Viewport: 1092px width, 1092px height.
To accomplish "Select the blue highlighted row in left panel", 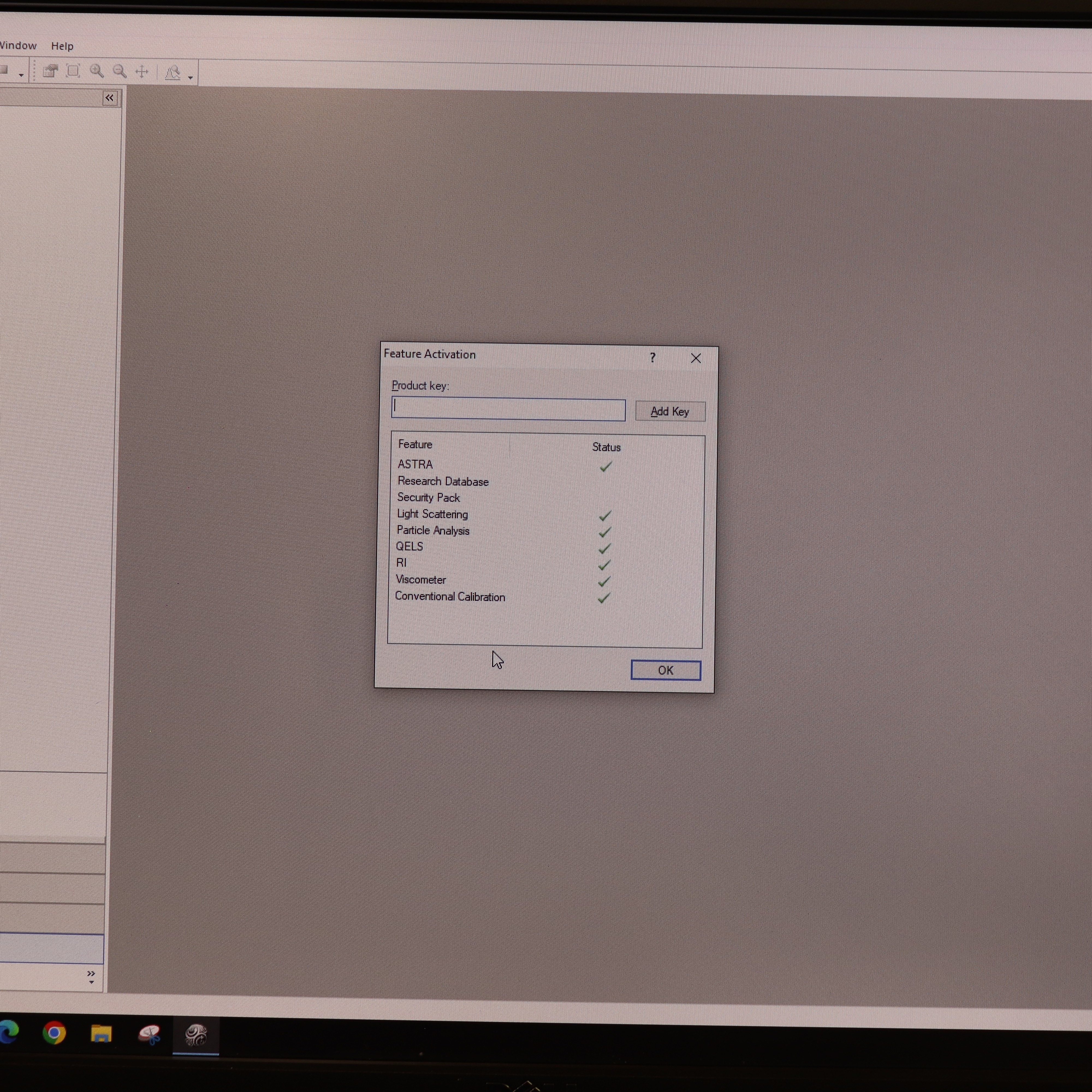I will coord(51,948).
